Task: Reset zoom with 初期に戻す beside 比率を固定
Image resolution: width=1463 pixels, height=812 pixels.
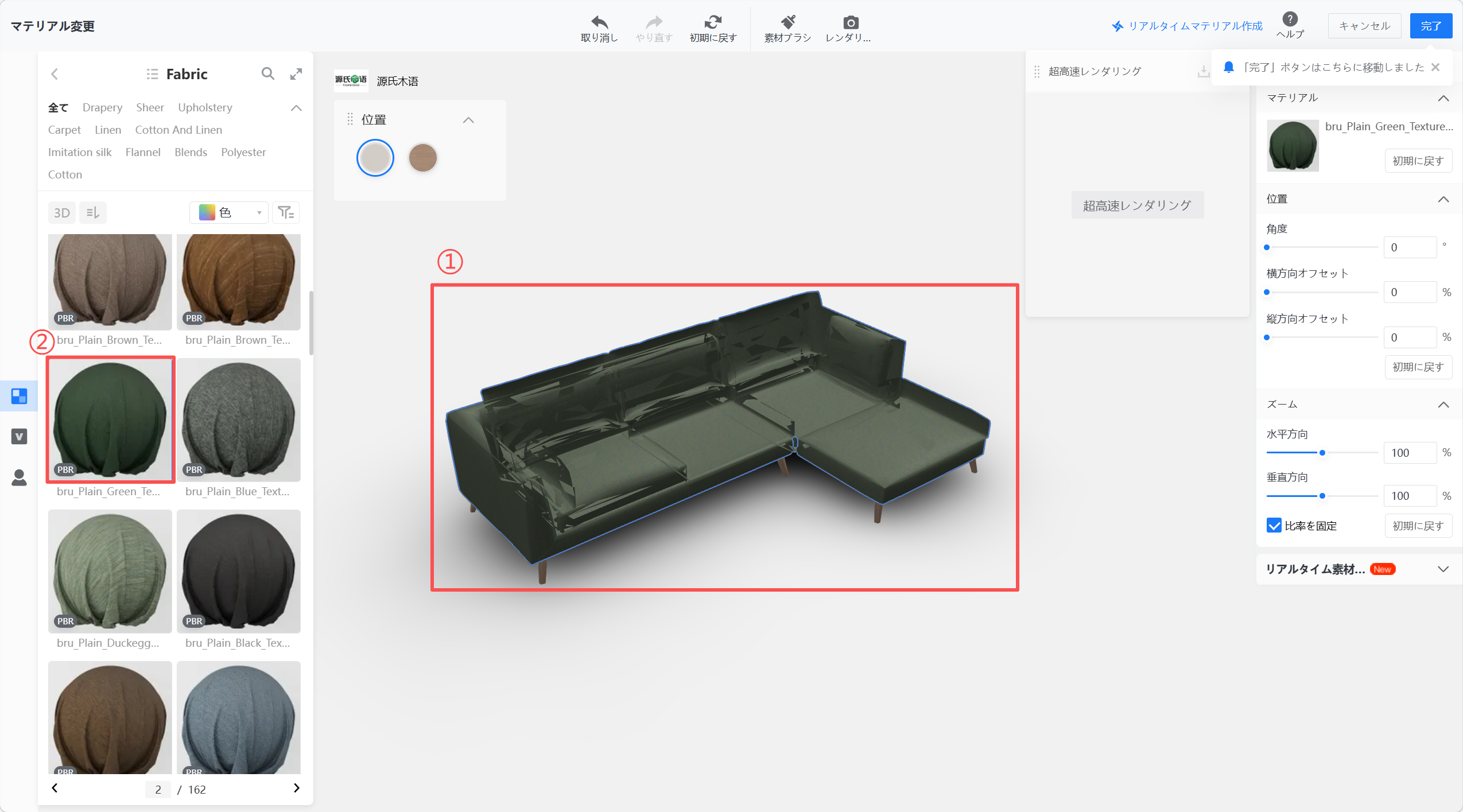Action: click(1418, 526)
